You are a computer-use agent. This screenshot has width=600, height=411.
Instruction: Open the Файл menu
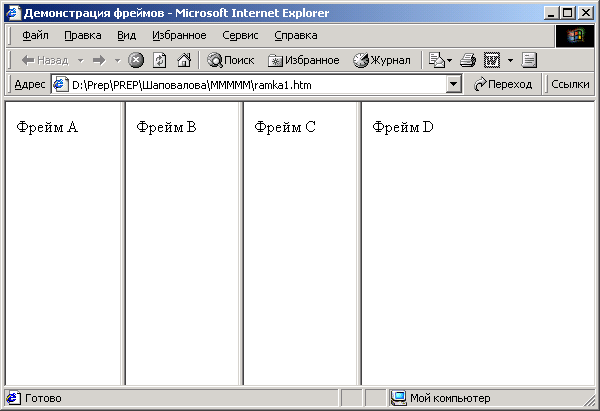click(36, 35)
